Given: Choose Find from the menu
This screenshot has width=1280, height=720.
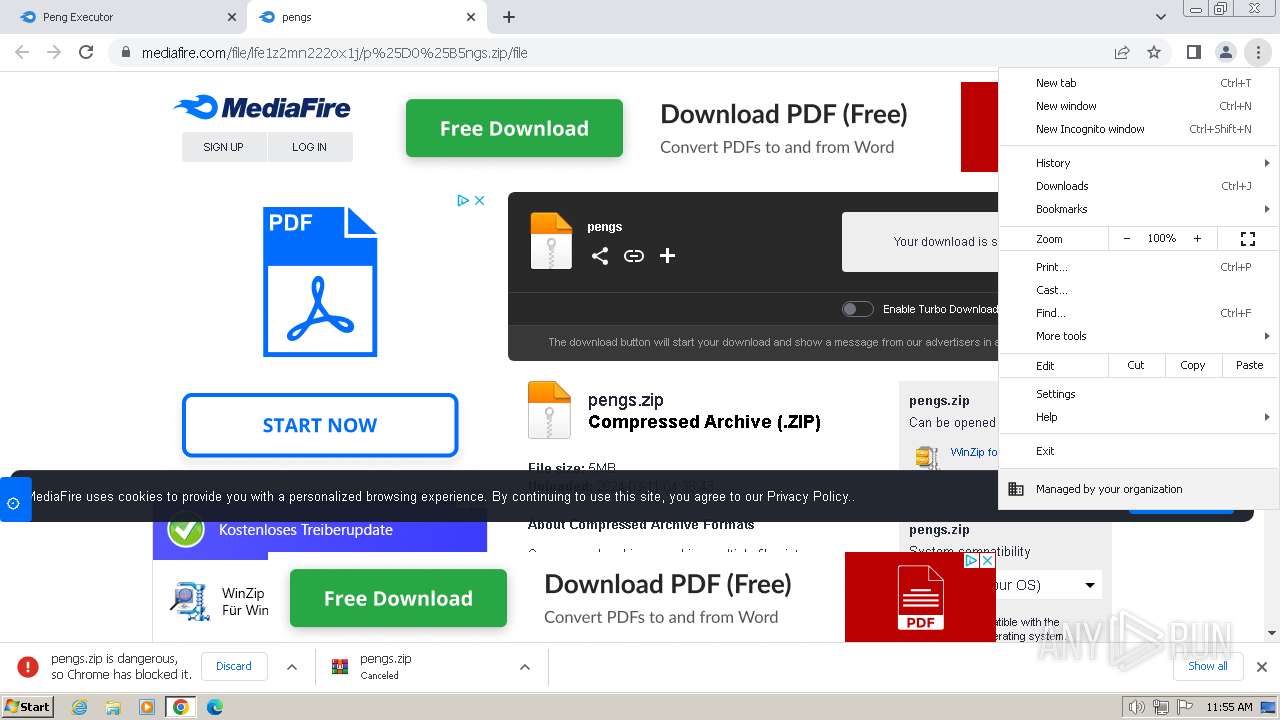Looking at the screenshot, I should (x=1139, y=313).
